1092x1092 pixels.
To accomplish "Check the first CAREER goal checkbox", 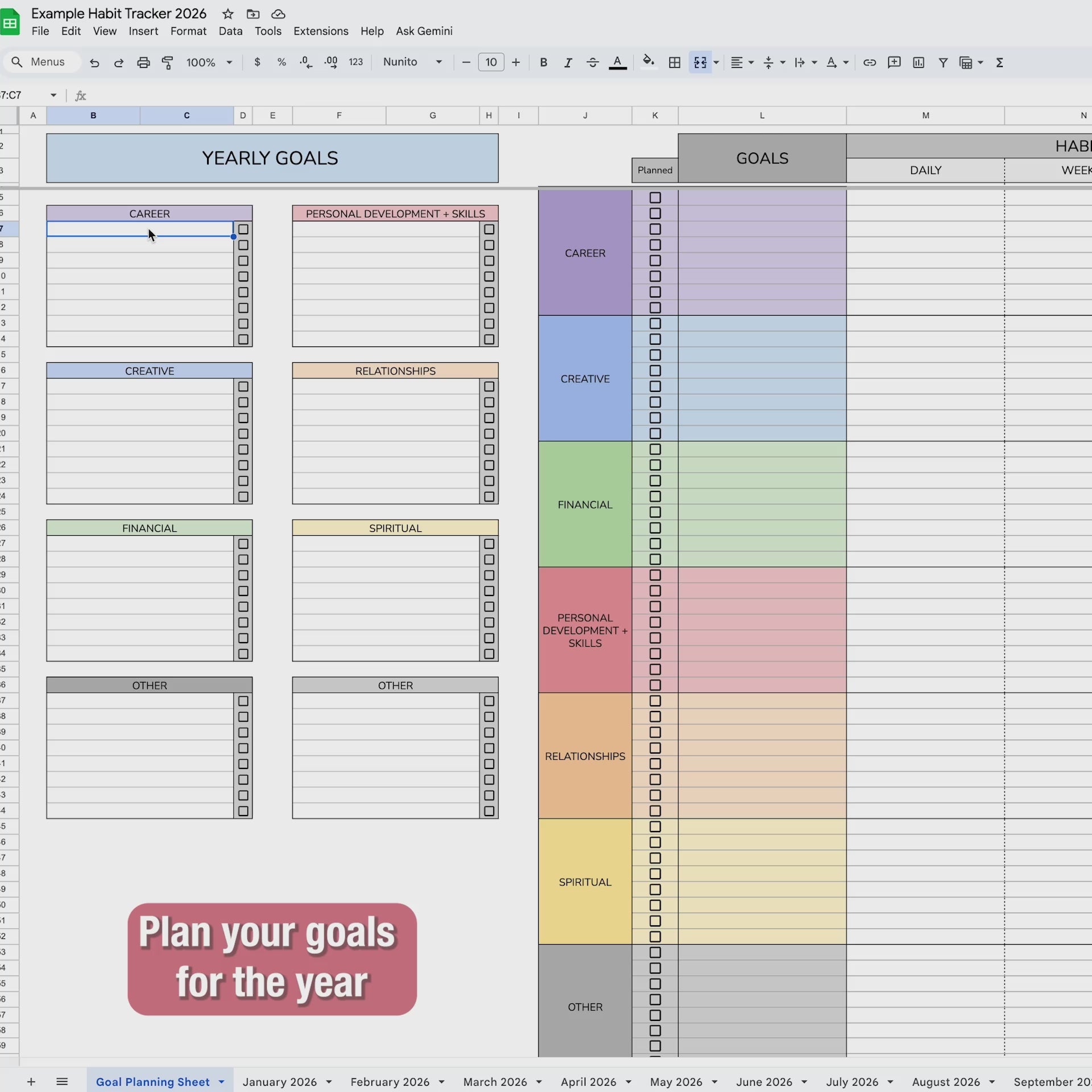I will click(243, 229).
